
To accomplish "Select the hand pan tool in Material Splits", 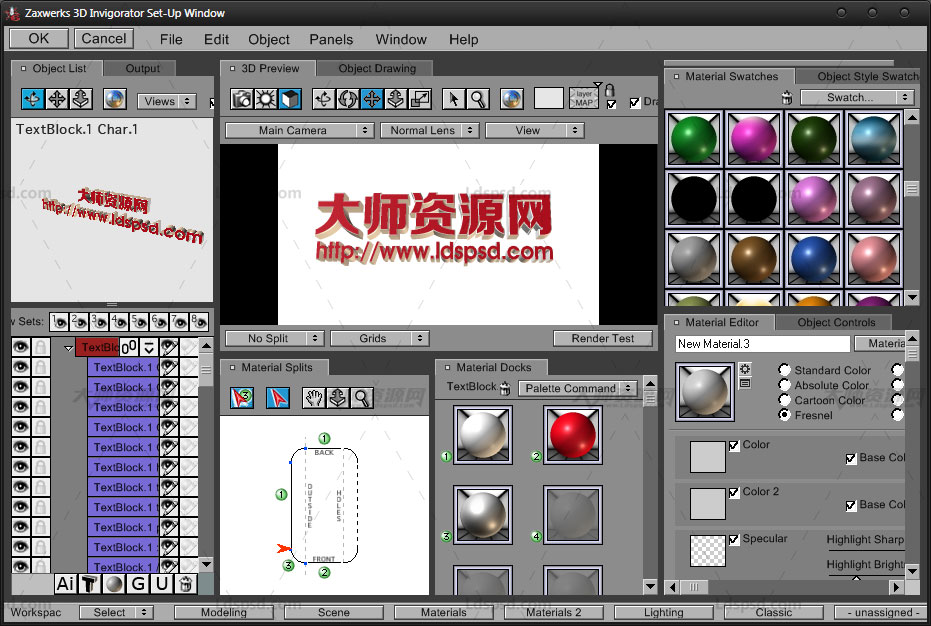I will click(314, 398).
